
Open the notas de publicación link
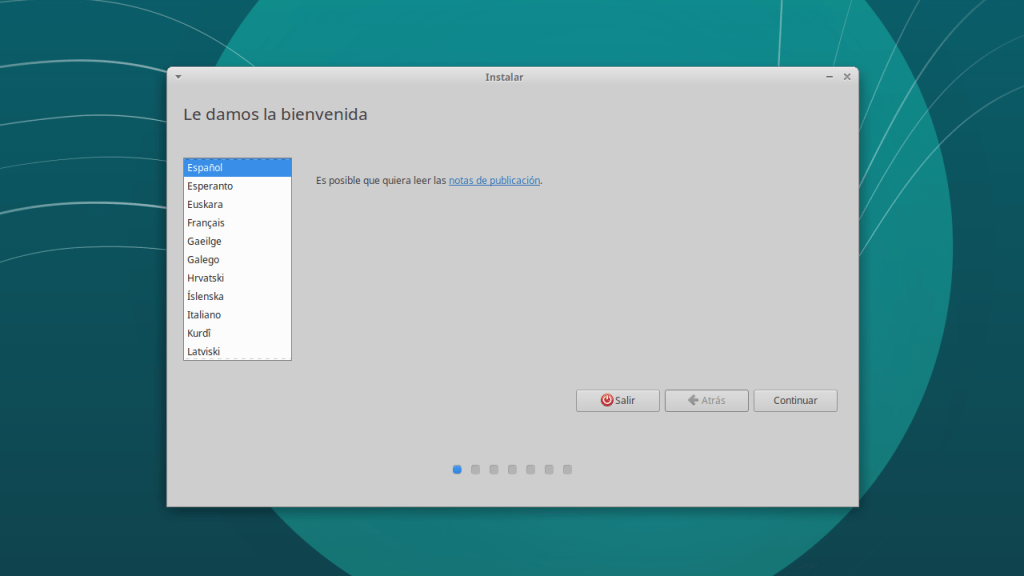click(494, 181)
